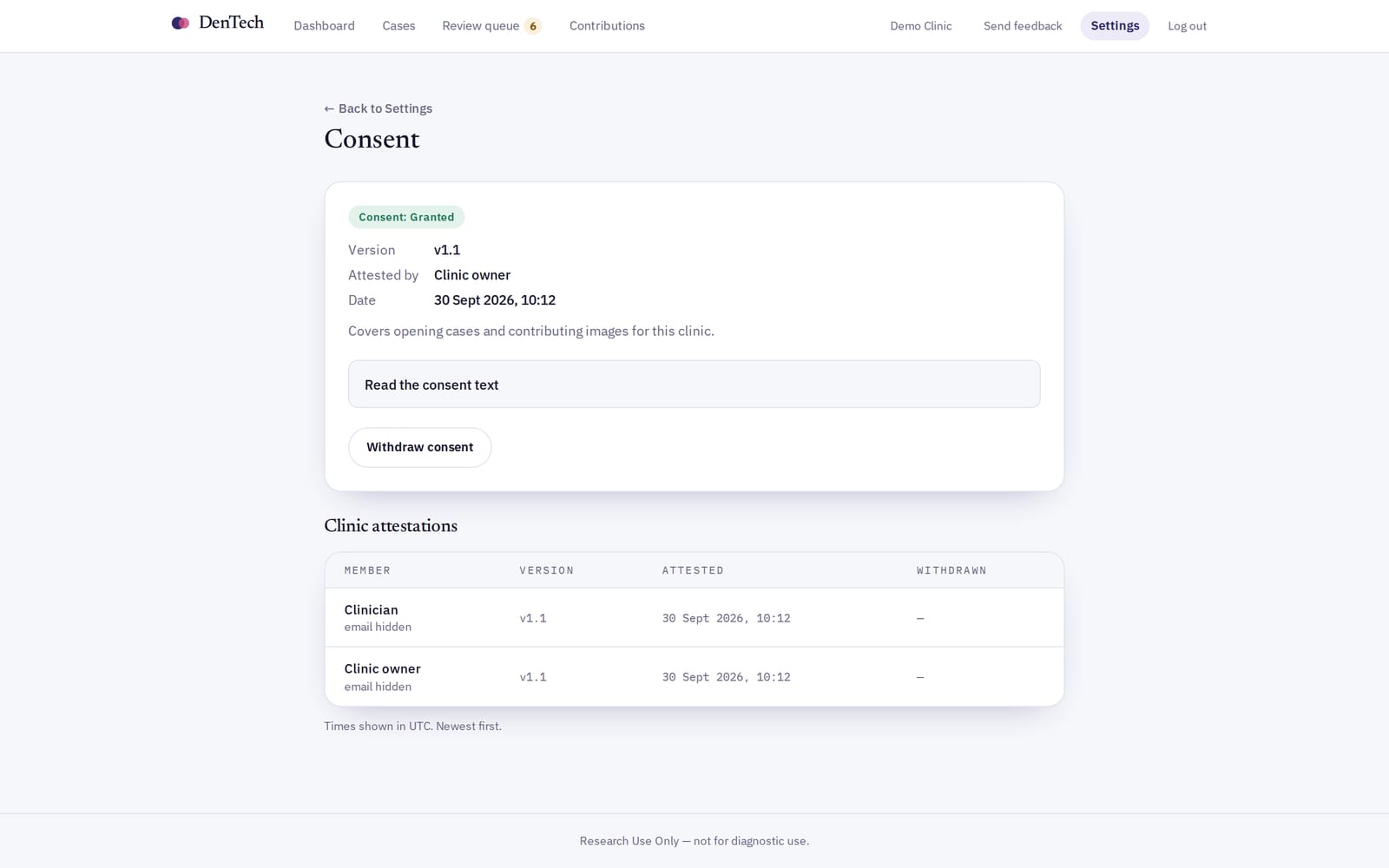The image size is (1389, 868).
Task: Click the Version column header
Action: click(547, 570)
